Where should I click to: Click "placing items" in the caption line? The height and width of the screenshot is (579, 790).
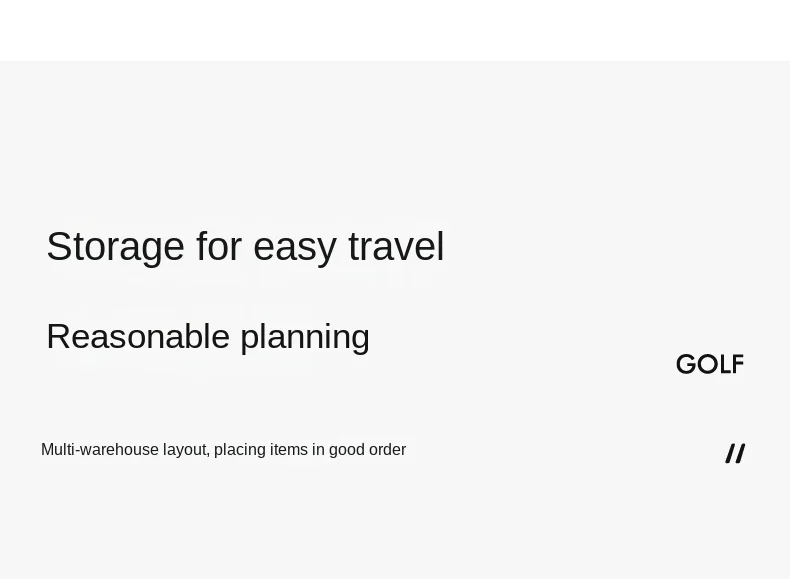[x=260, y=449]
